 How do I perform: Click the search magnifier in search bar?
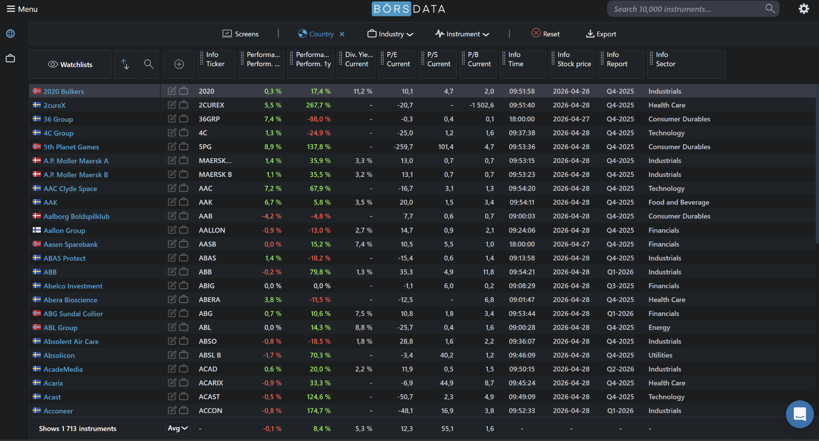click(769, 9)
